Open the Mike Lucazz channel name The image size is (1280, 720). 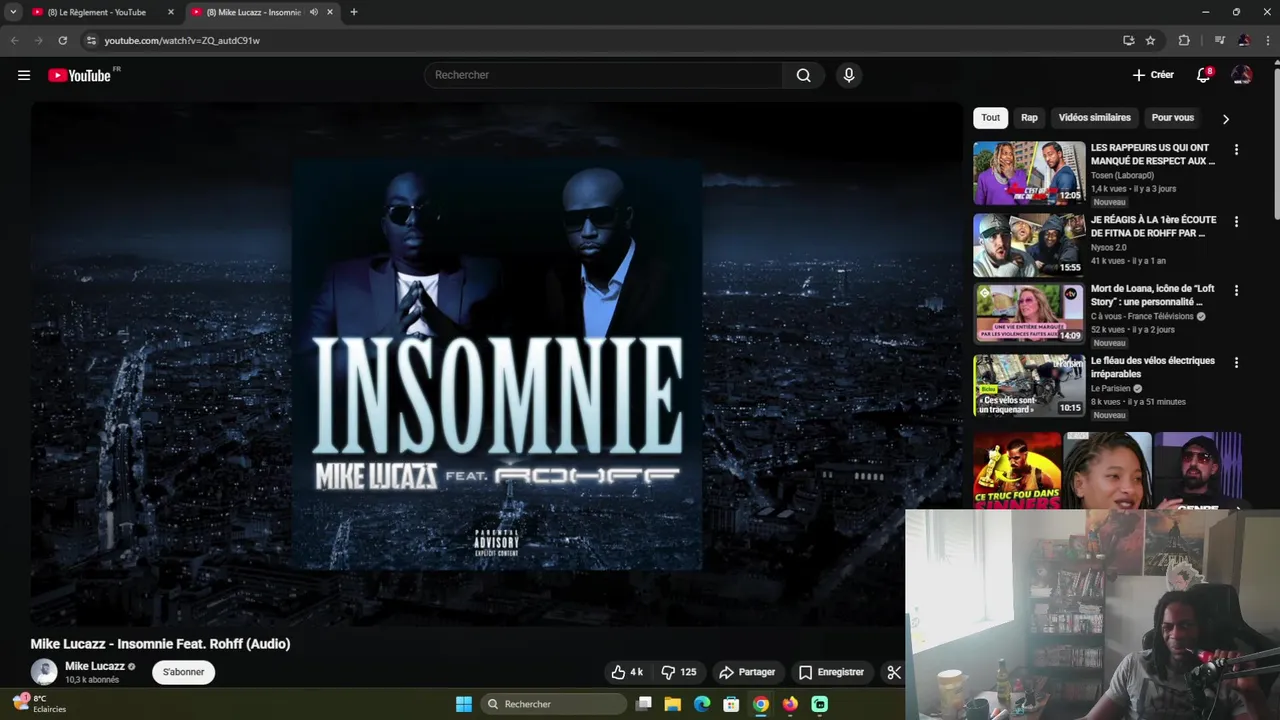tap(95, 666)
